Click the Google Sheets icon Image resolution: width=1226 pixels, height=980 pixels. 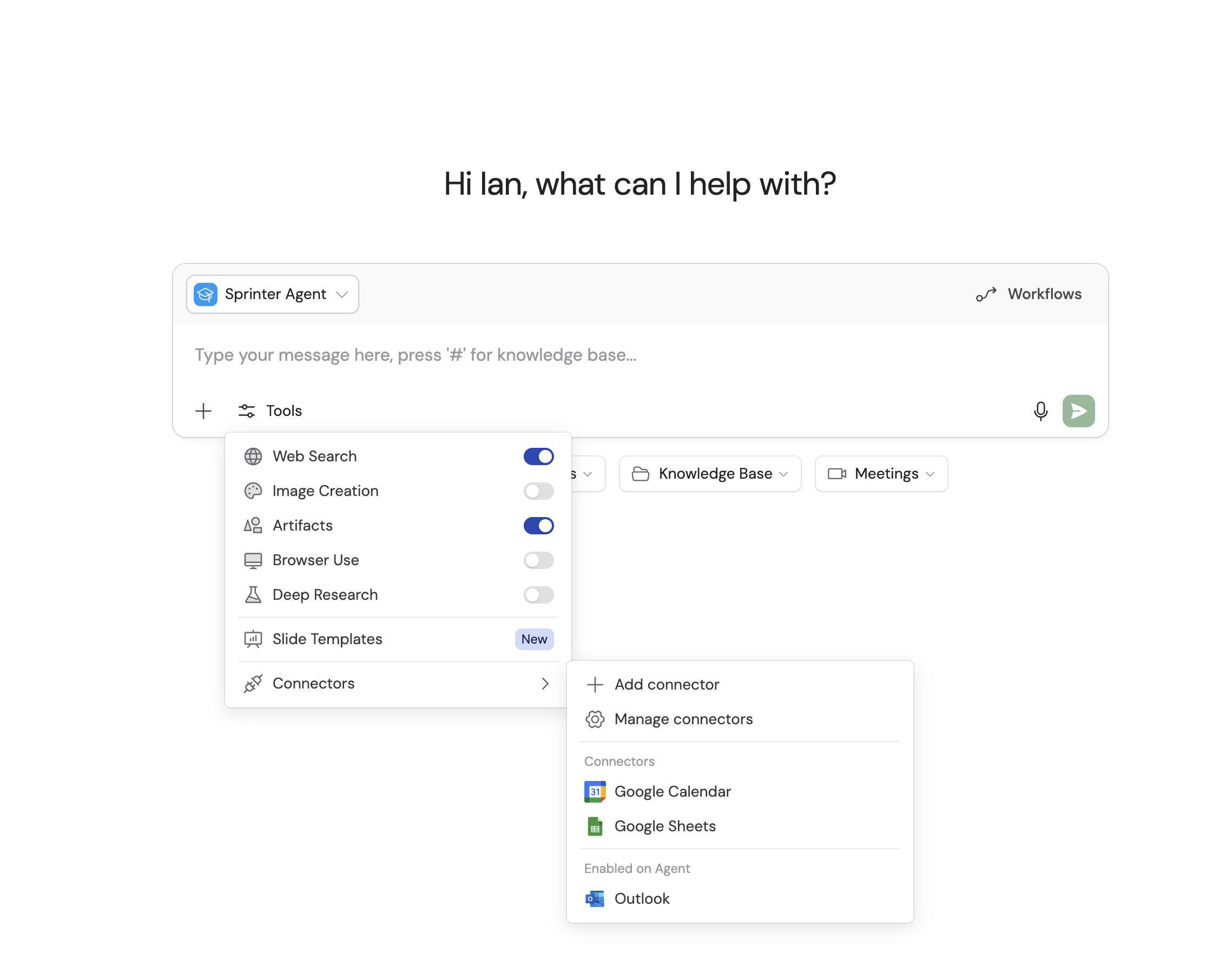595,826
